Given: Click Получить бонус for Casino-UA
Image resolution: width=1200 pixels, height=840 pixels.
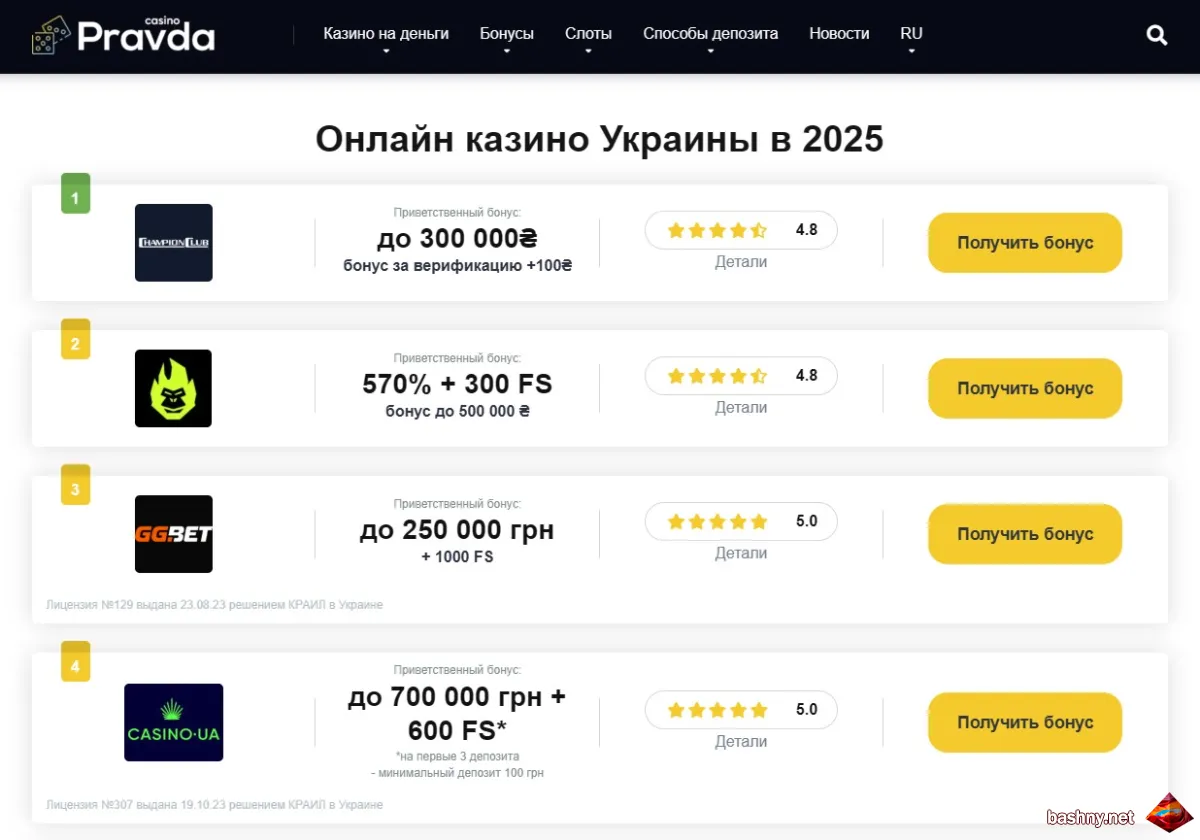Looking at the screenshot, I should [1025, 722].
